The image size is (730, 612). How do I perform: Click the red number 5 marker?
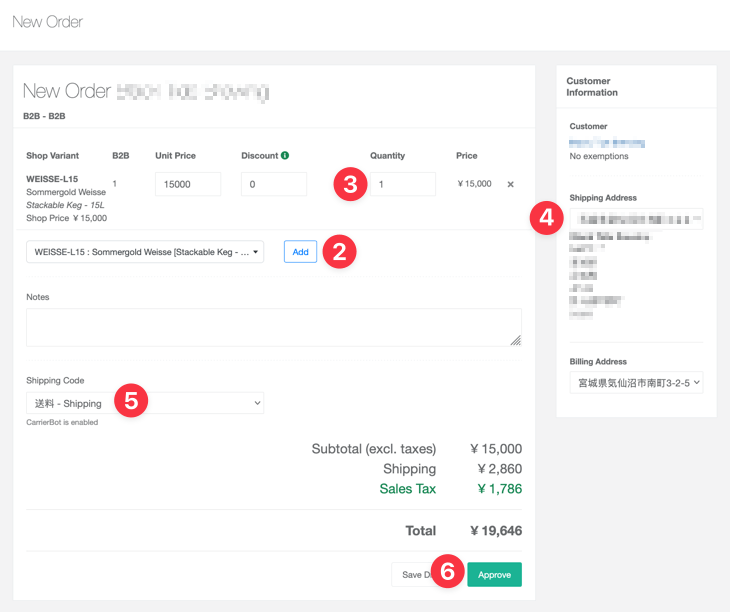131,402
